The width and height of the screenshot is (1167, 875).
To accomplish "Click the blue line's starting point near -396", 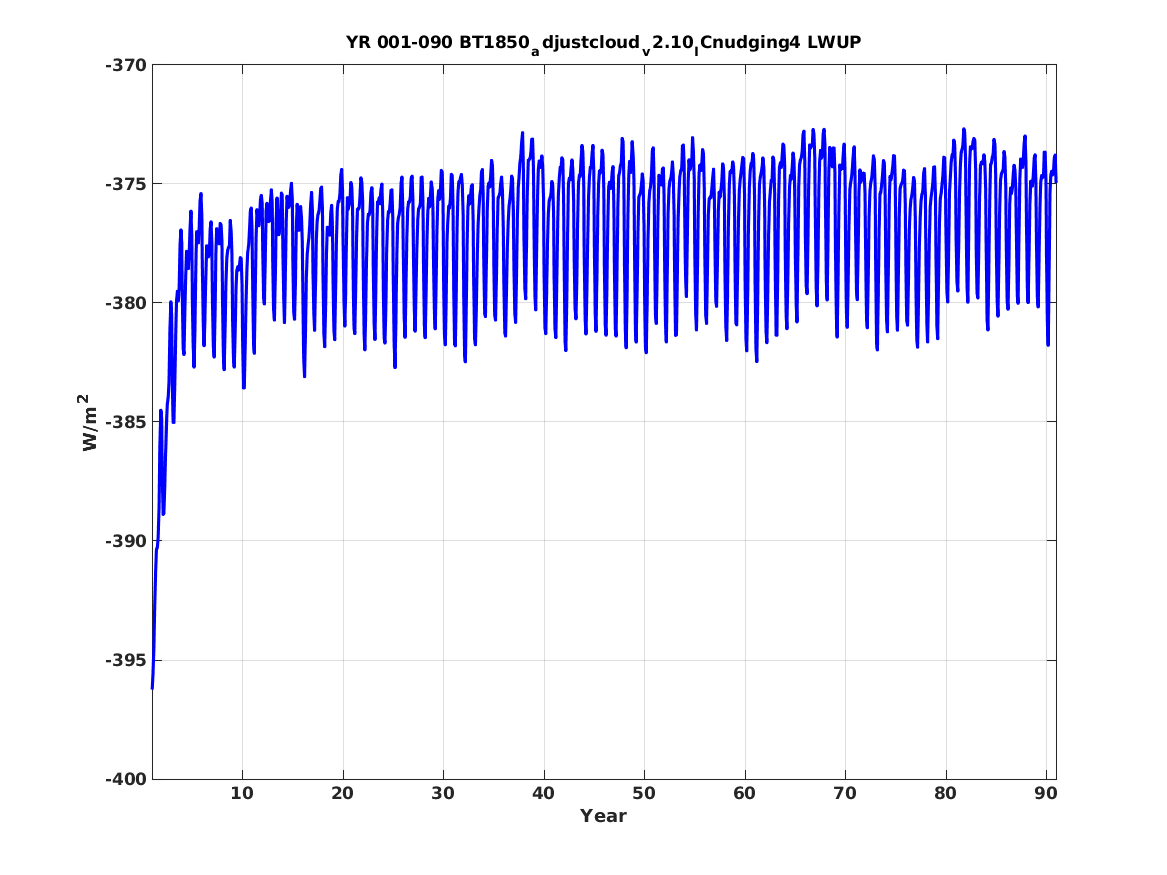I will click(x=153, y=688).
